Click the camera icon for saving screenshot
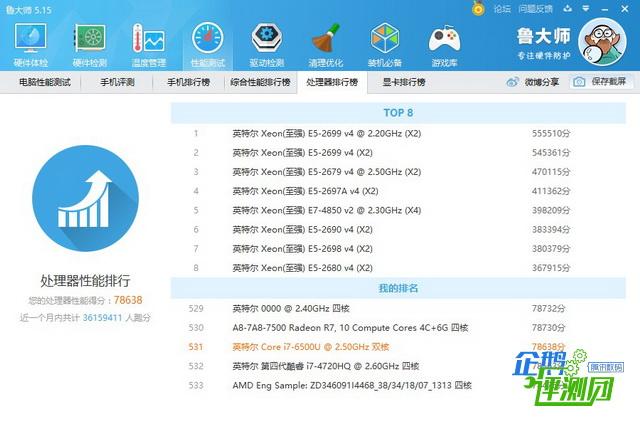 [x=579, y=82]
